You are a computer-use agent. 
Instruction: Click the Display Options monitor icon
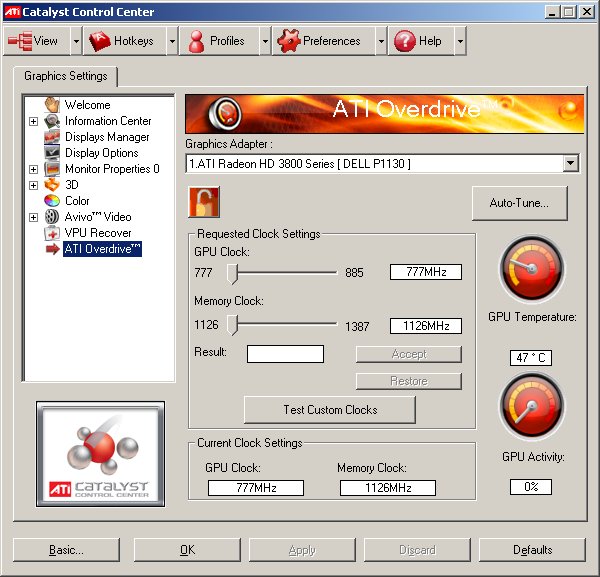(52, 153)
